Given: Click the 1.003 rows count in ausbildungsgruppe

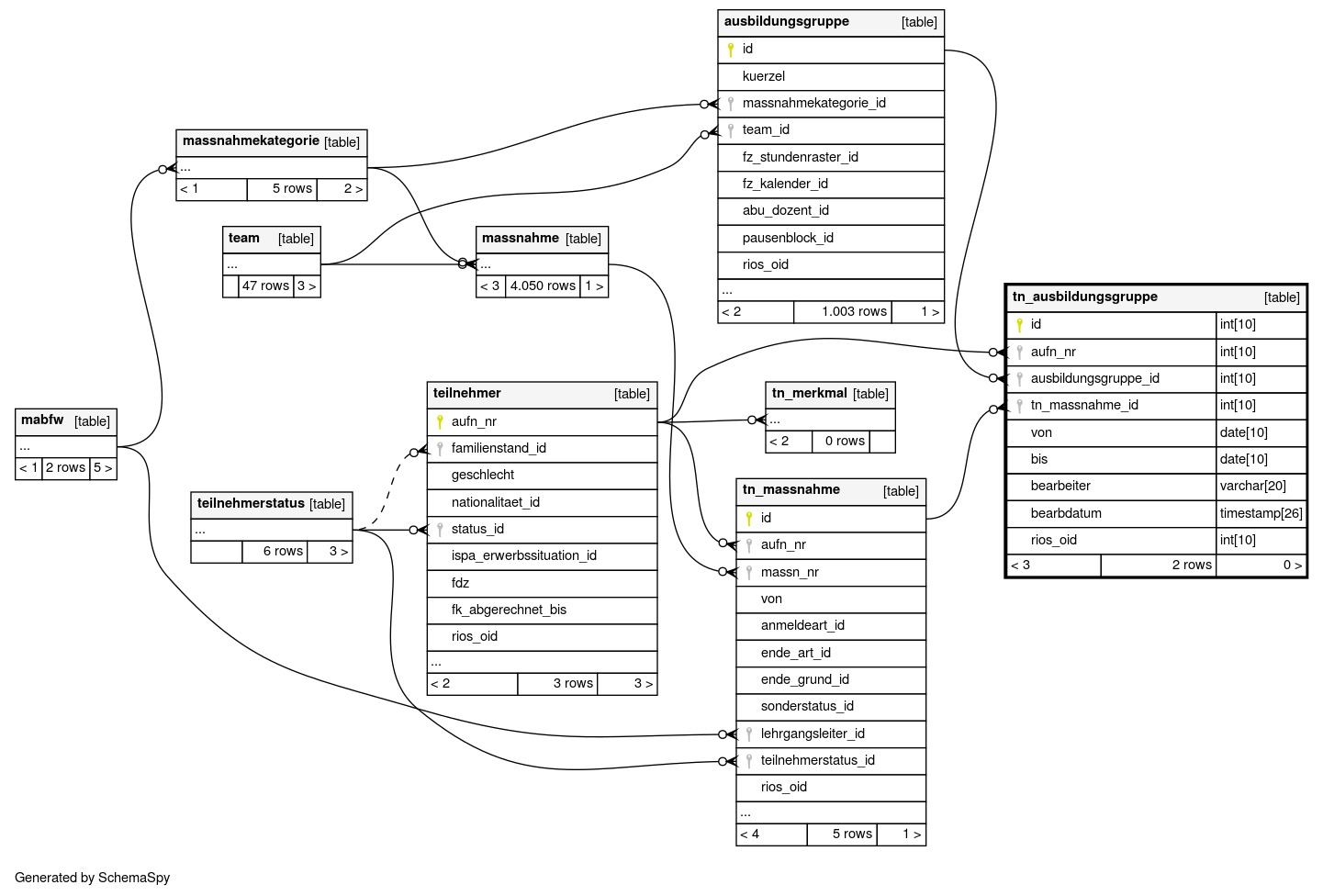Looking at the screenshot, I should coord(854,312).
